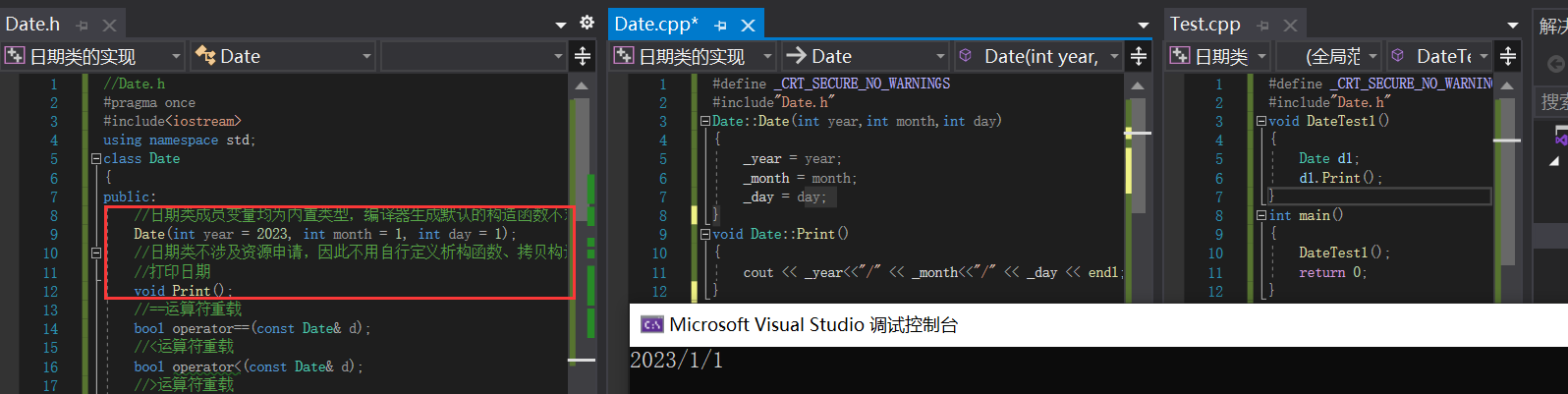
Task: Open the Date class dropdown in Date.h
Action: (283, 56)
